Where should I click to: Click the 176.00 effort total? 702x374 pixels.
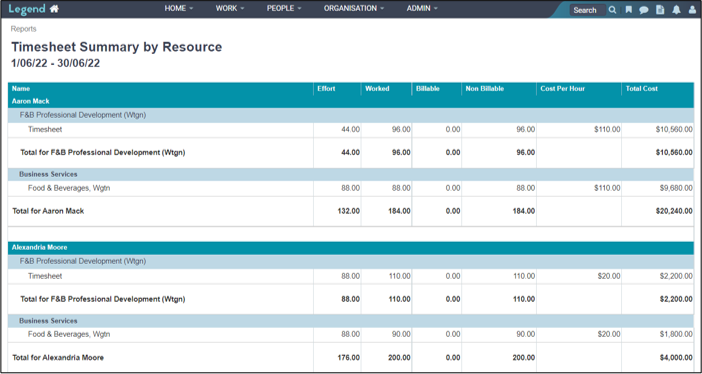(x=348, y=357)
